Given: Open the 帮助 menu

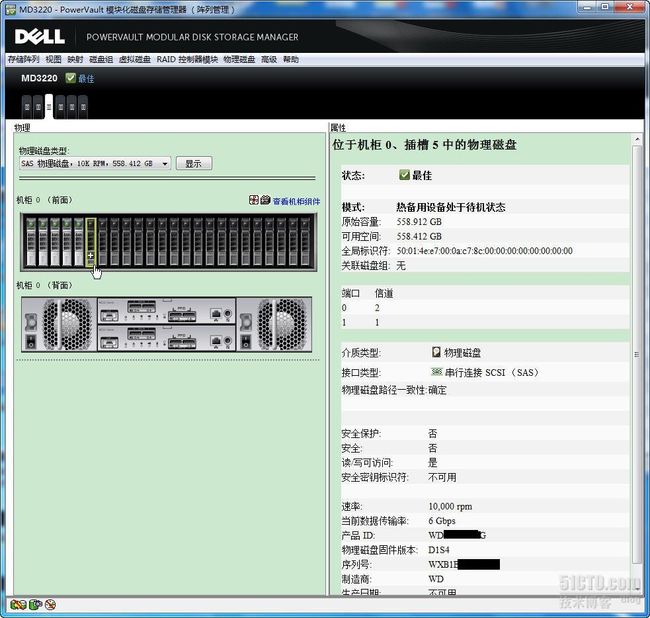Looking at the screenshot, I should (x=291, y=59).
